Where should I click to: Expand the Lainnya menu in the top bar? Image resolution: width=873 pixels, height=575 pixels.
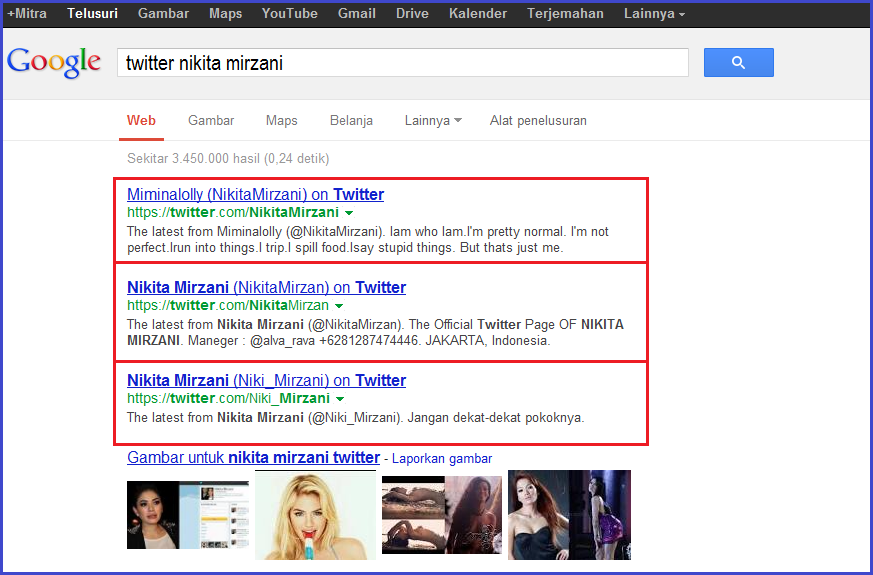[x=654, y=13]
